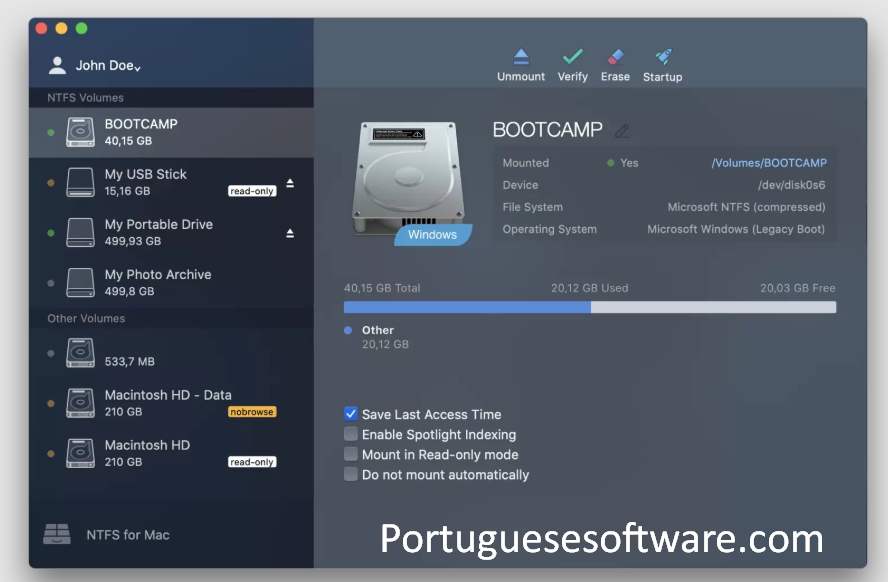The image size is (888, 582).
Task: Open the John Doe account dropdown
Action: [x=108, y=66]
